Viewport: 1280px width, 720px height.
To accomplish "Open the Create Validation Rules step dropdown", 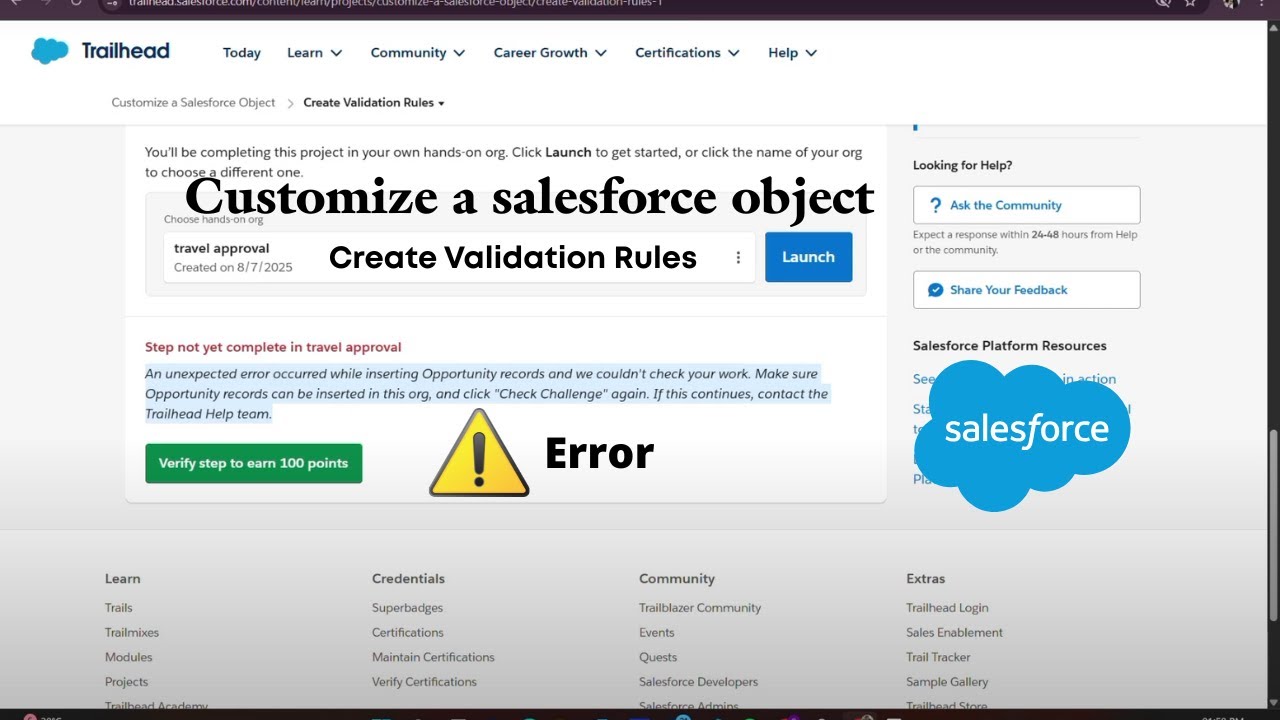I will [374, 103].
